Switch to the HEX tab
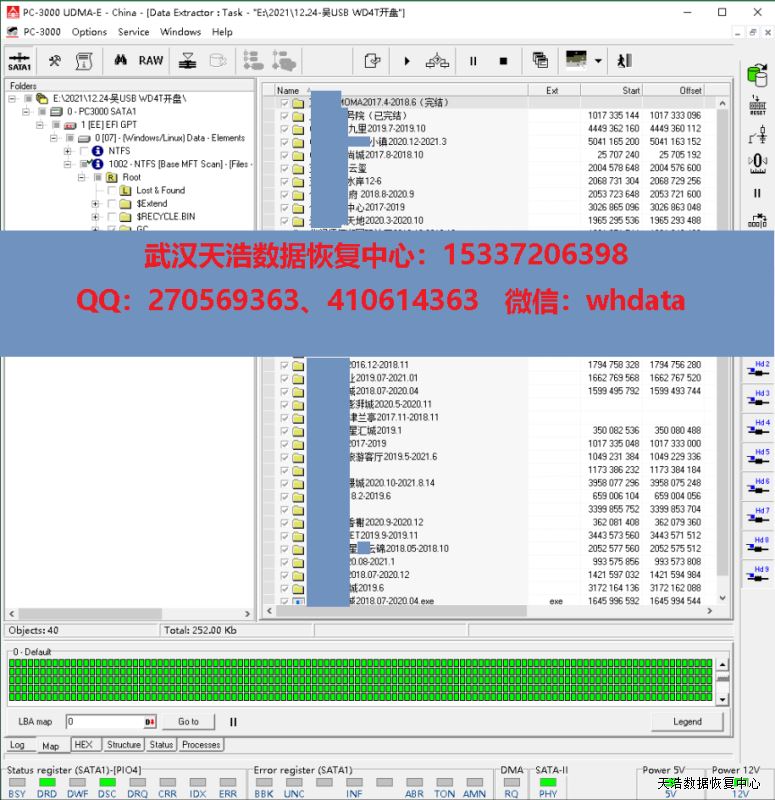This screenshot has height=800, width=775. (x=84, y=745)
